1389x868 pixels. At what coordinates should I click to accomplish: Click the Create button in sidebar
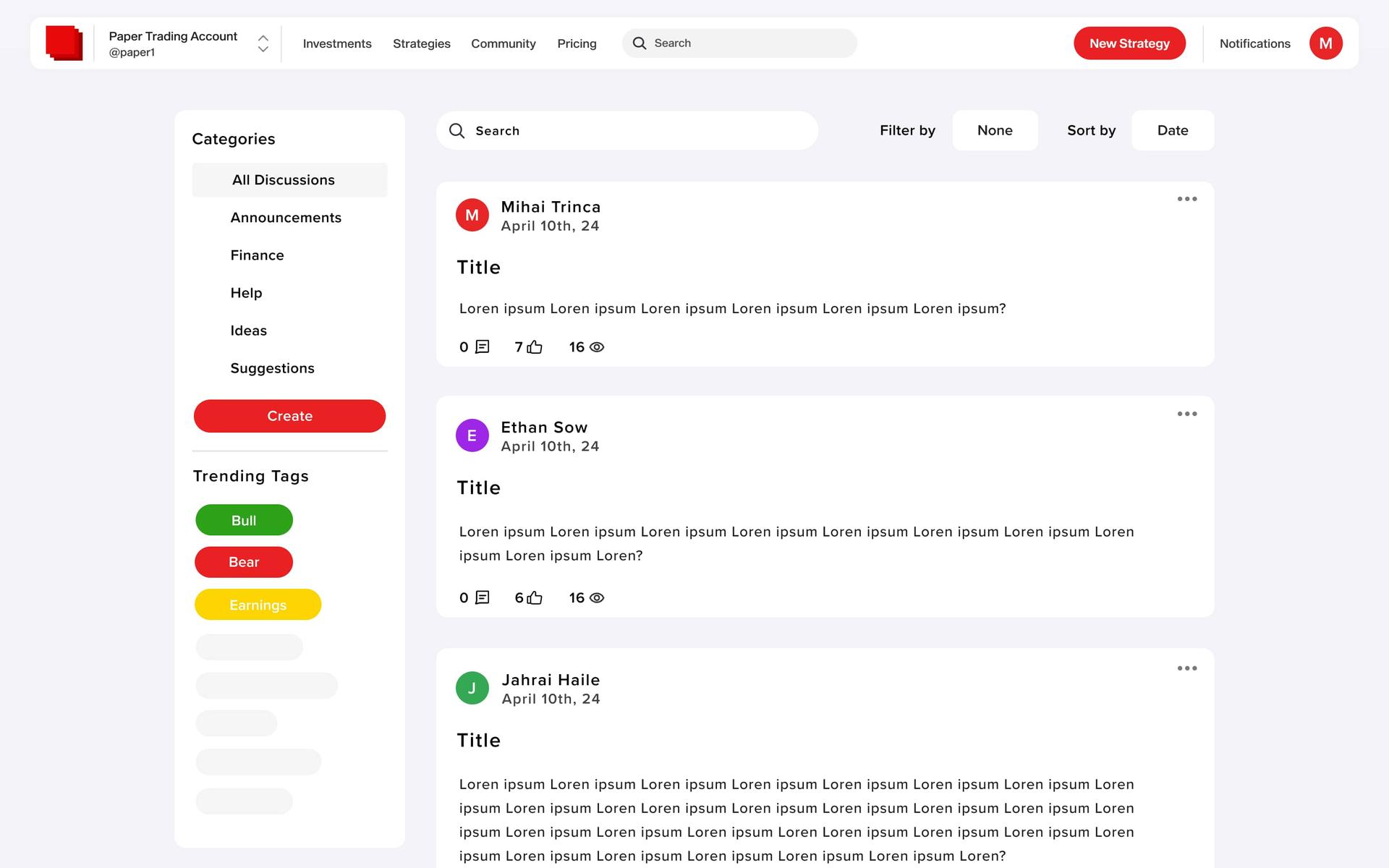pos(289,415)
